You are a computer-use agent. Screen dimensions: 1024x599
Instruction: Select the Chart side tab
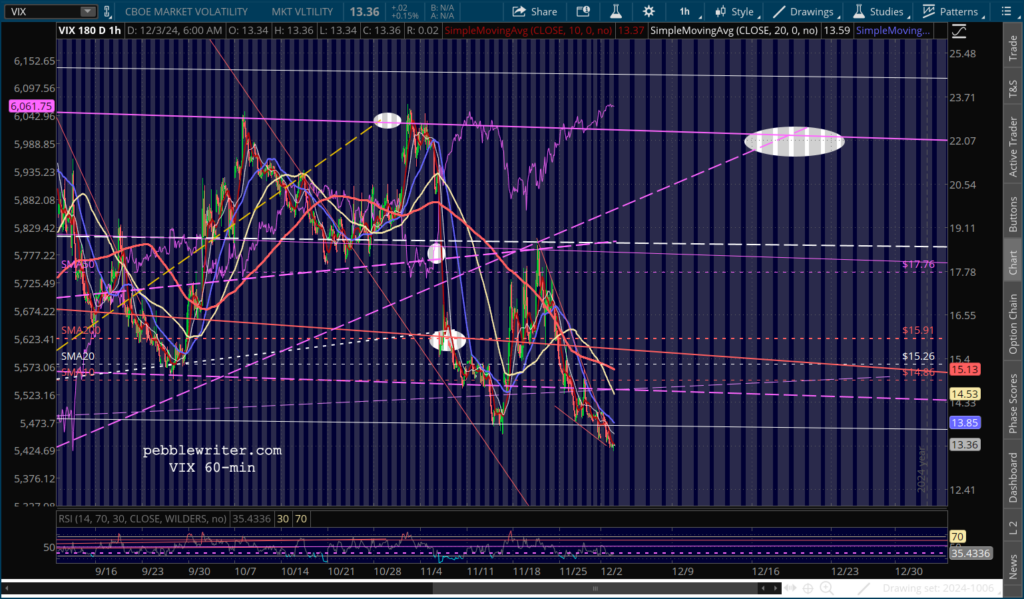1013,262
